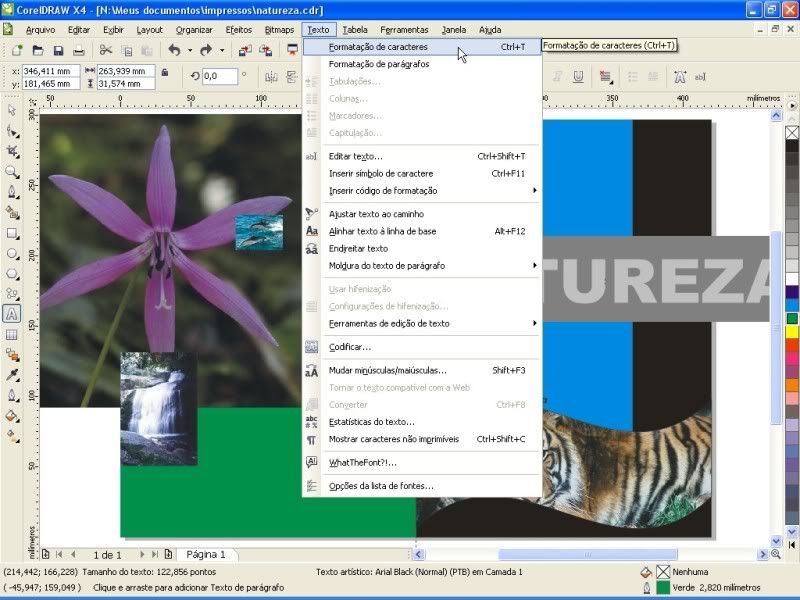The image size is (800, 600).
Task: Switch to the Página 1 tab
Action: tap(206, 554)
